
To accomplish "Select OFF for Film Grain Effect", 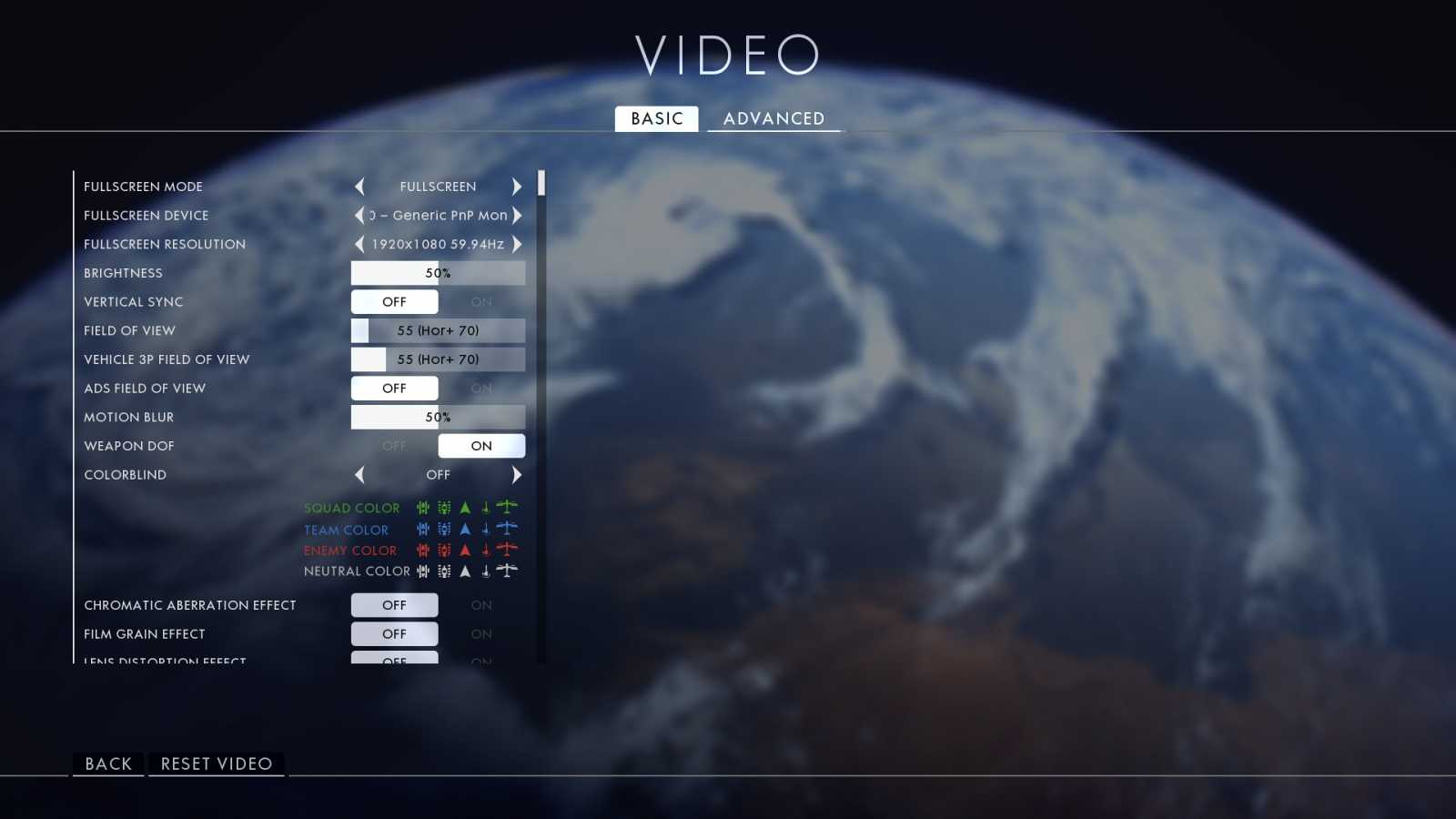I will click(394, 634).
